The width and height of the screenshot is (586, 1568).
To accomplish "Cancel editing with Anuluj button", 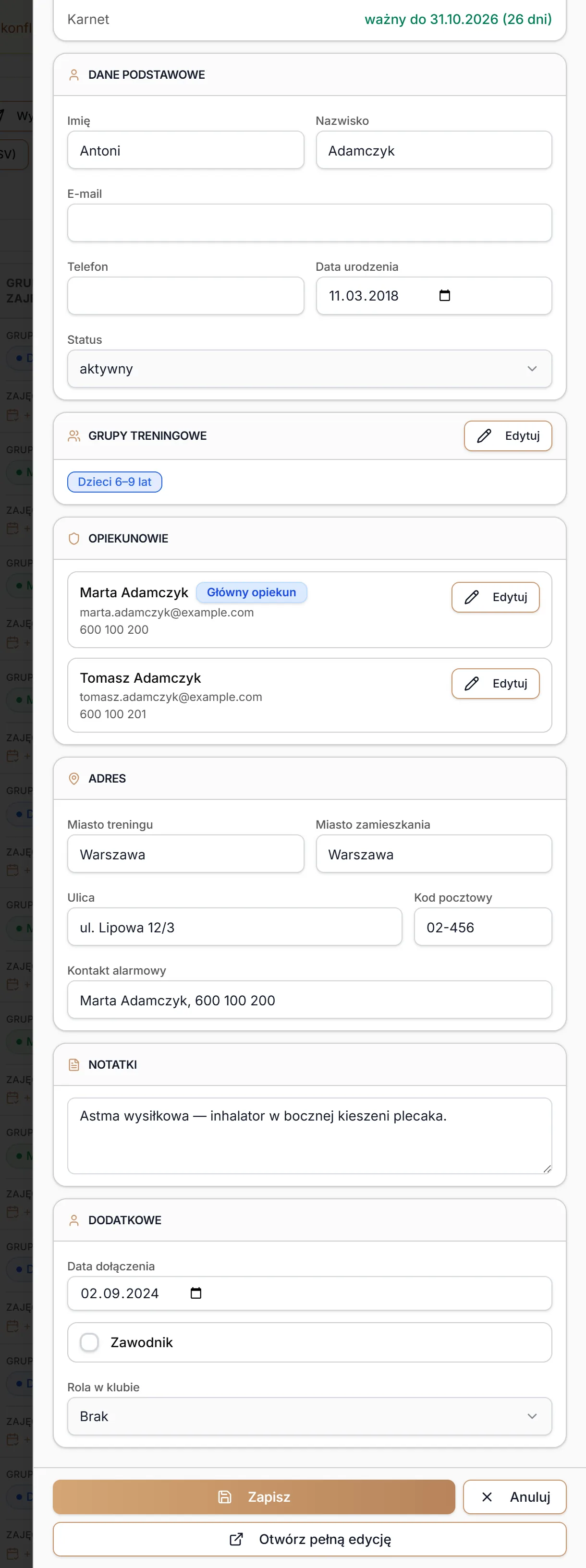I will click(515, 1497).
